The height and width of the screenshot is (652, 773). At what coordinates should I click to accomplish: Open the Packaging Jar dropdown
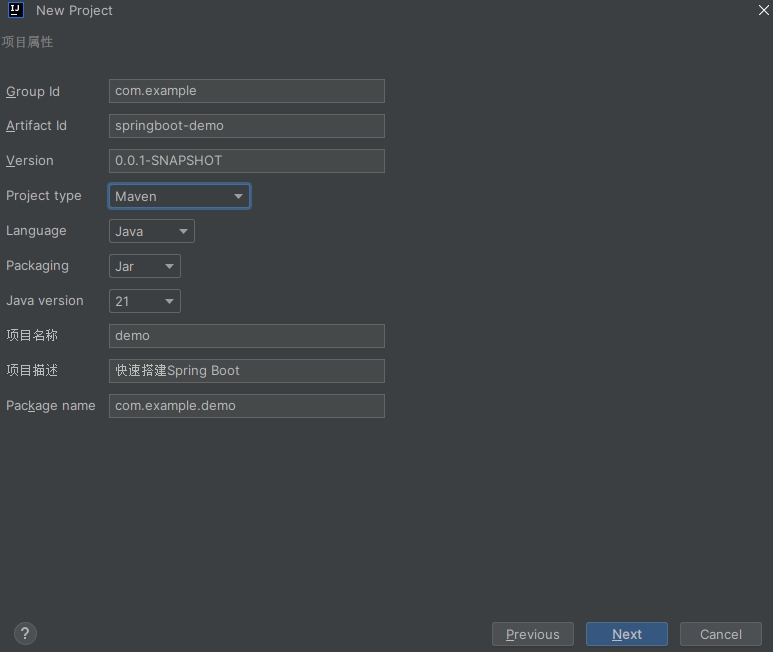coord(144,266)
